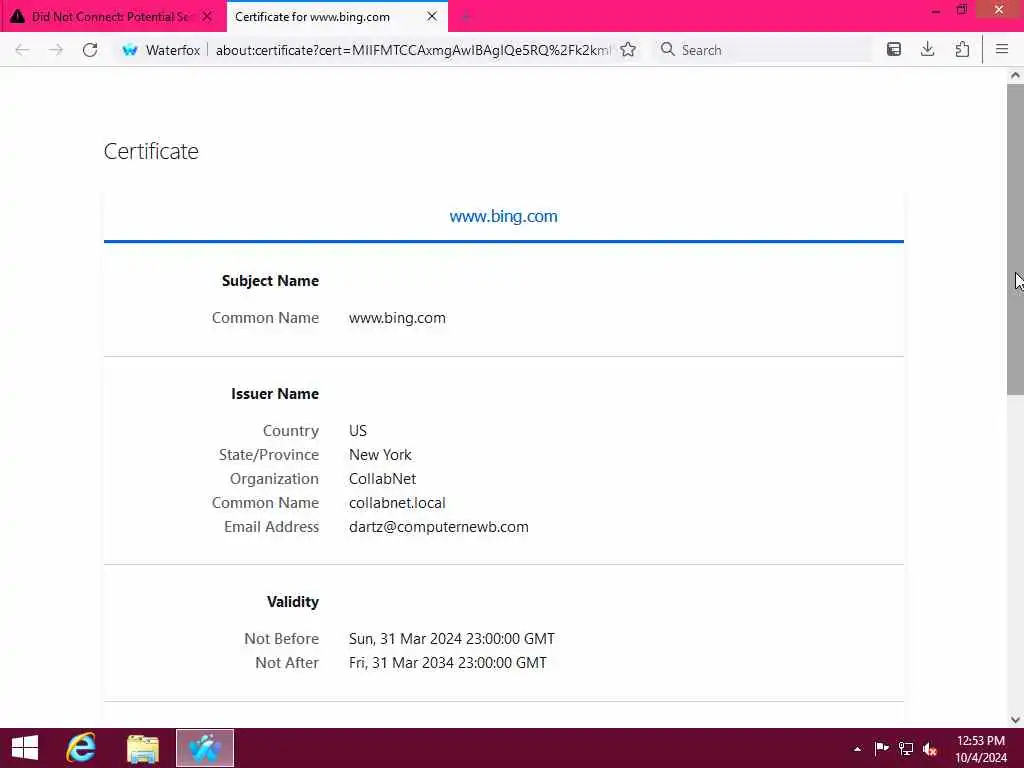Click the Not Before date value
The height and width of the screenshot is (768, 1024).
(x=452, y=639)
